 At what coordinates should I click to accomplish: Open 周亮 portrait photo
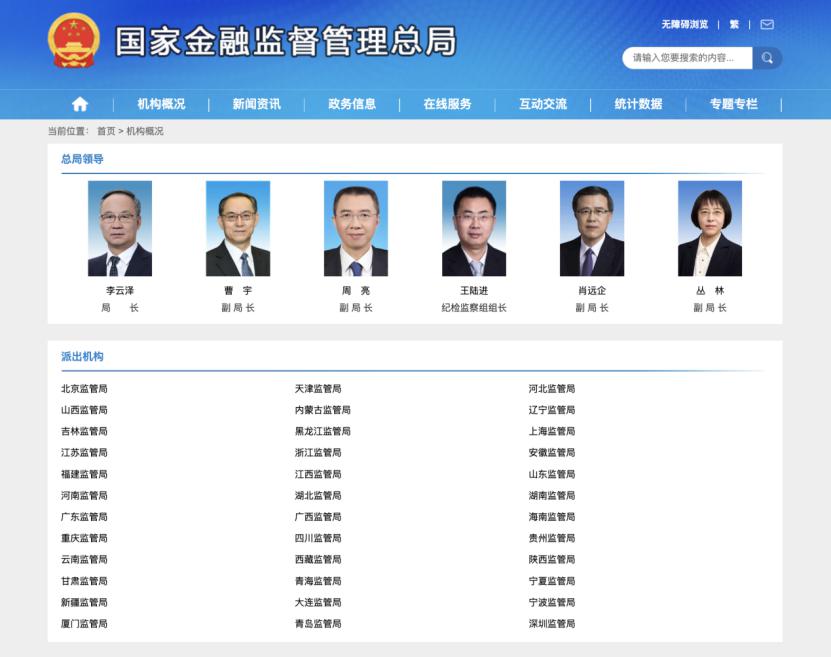[356, 228]
